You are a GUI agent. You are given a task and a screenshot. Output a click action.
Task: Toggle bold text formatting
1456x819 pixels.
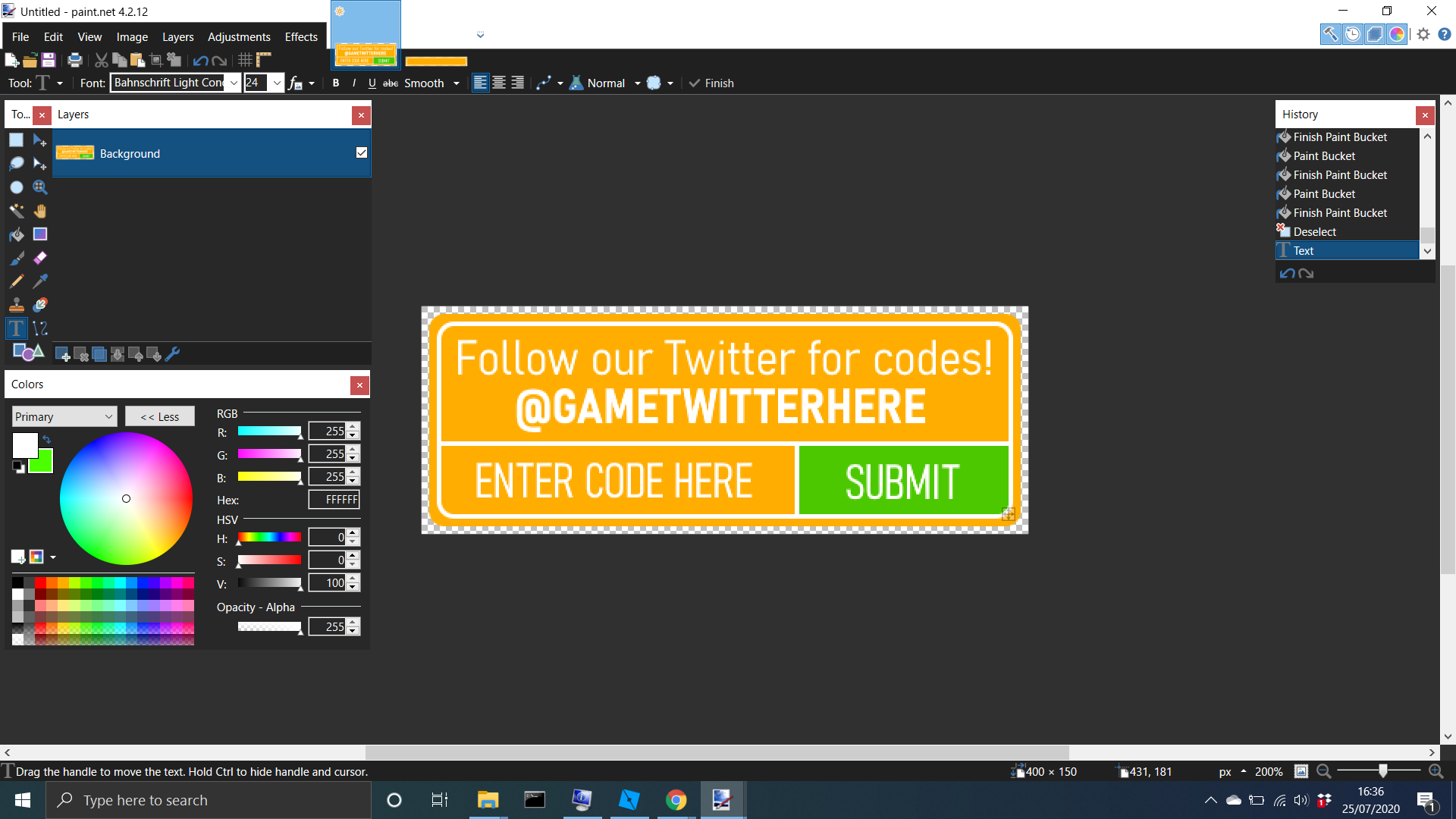click(336, 83)
